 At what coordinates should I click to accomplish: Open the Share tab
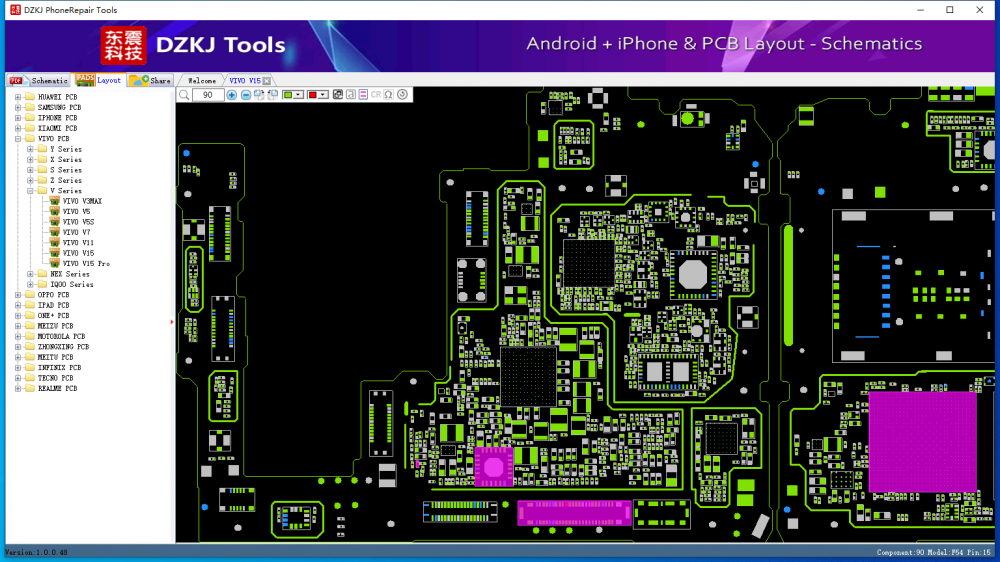151,80
